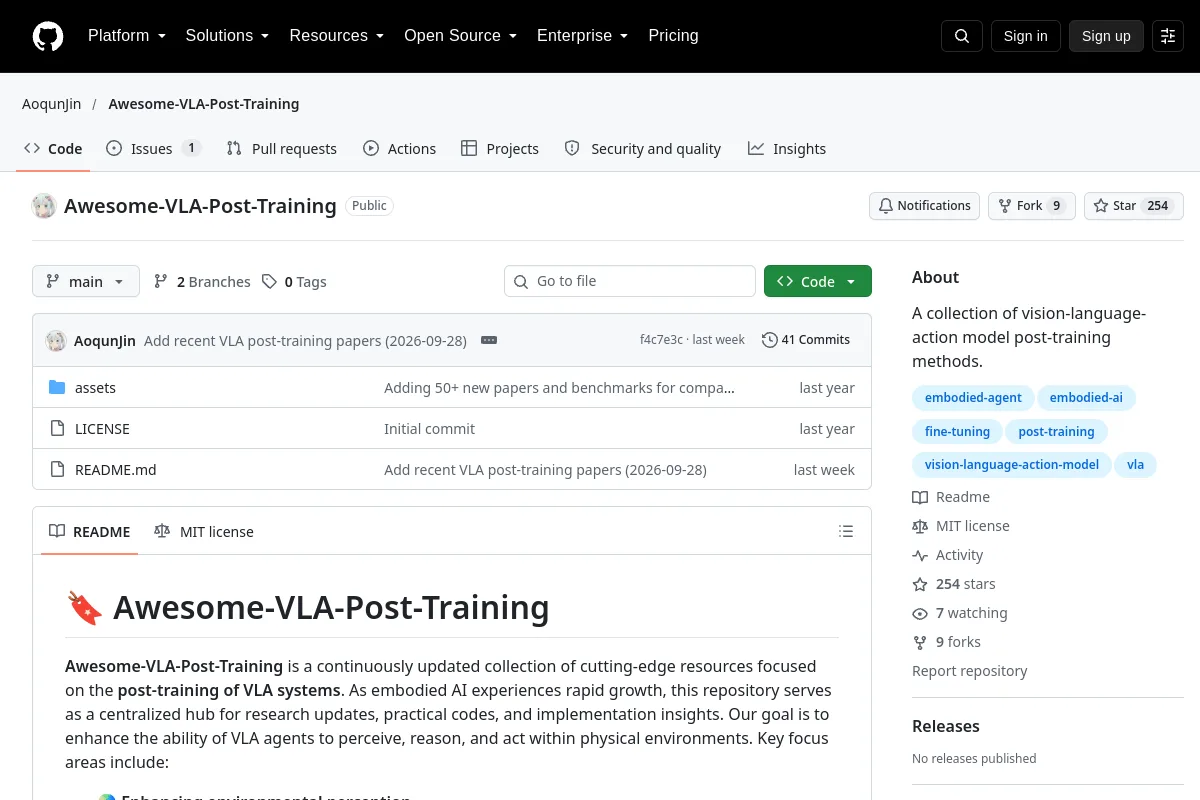Open 41 Commits history

click(x=806, y=340)
